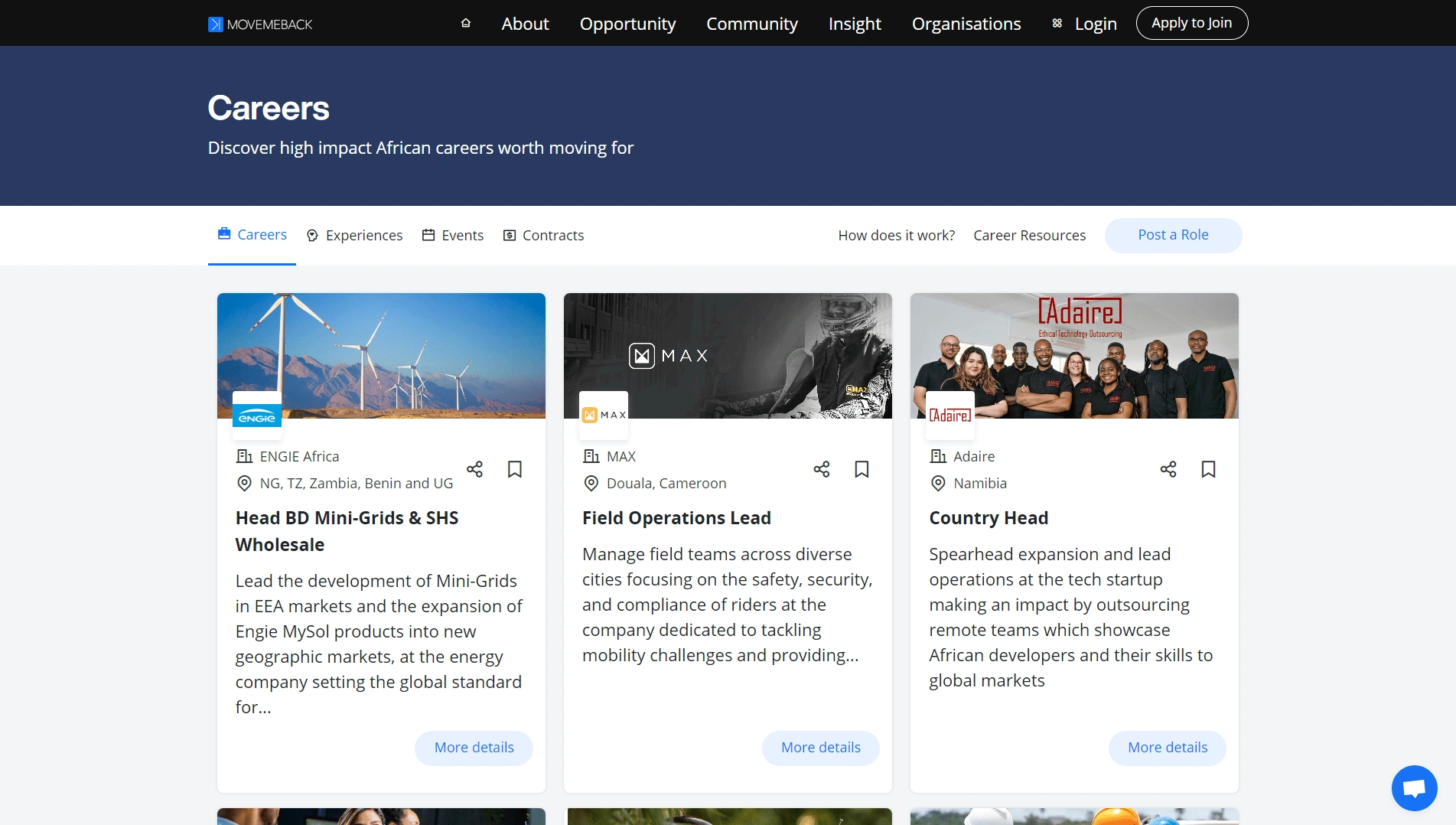Go to the home icon in navbar
The height and width of the screenshot is (825, 1456).
coord(465,23)
